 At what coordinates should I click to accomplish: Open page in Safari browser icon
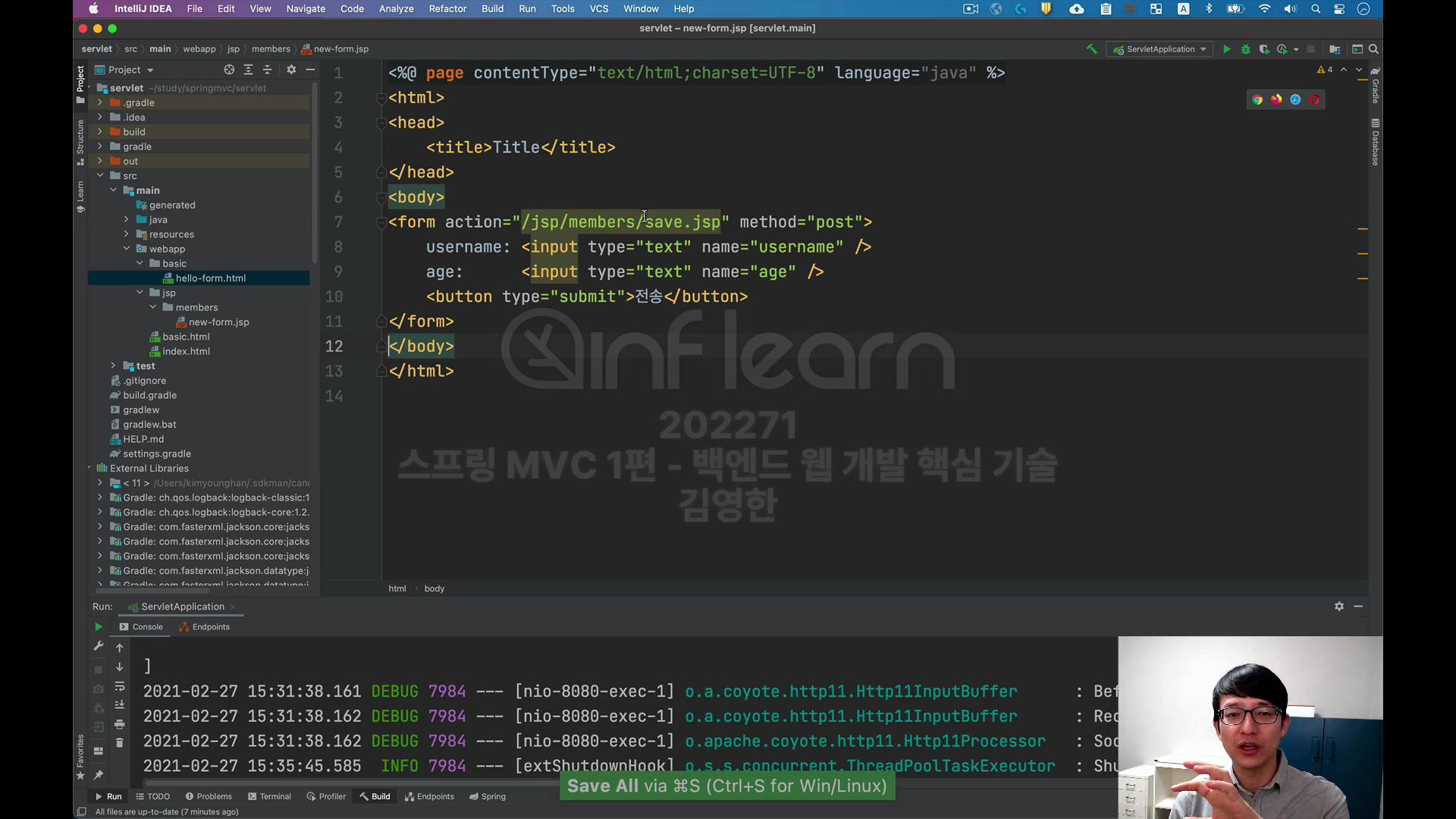point(1295,99)
